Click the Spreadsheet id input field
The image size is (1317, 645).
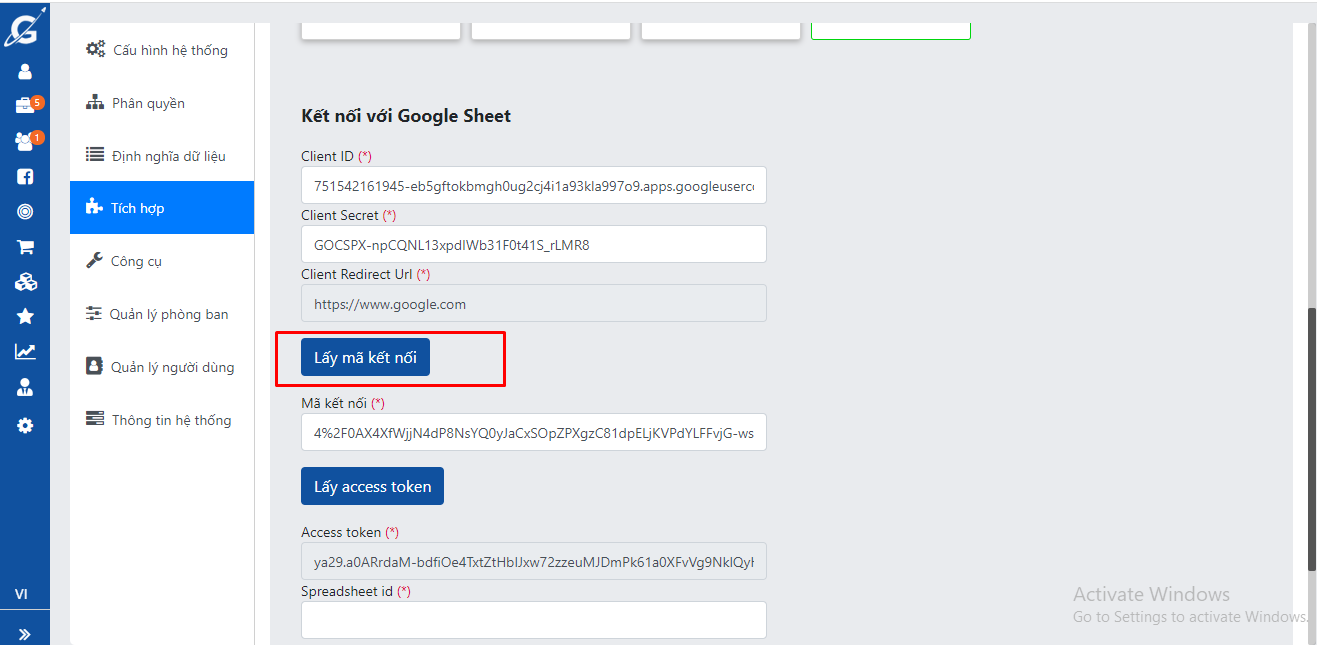pos(533,620)
